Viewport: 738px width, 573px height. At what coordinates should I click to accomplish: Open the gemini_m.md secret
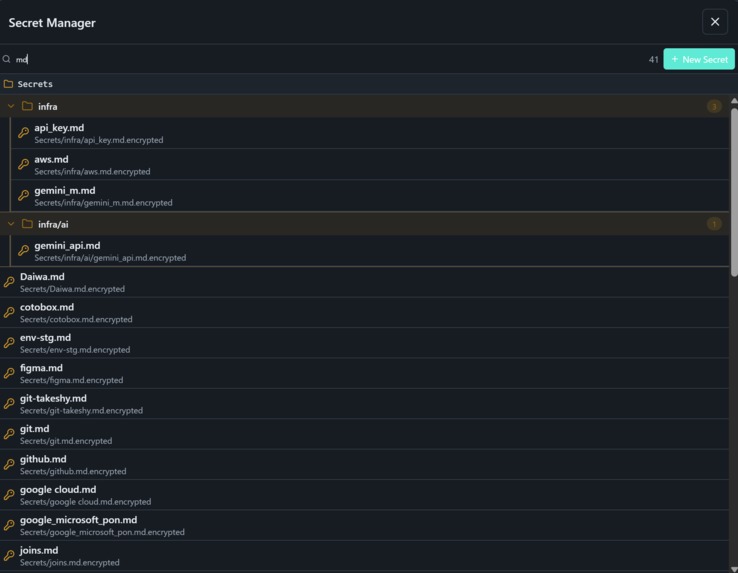[x=370, y=195]
